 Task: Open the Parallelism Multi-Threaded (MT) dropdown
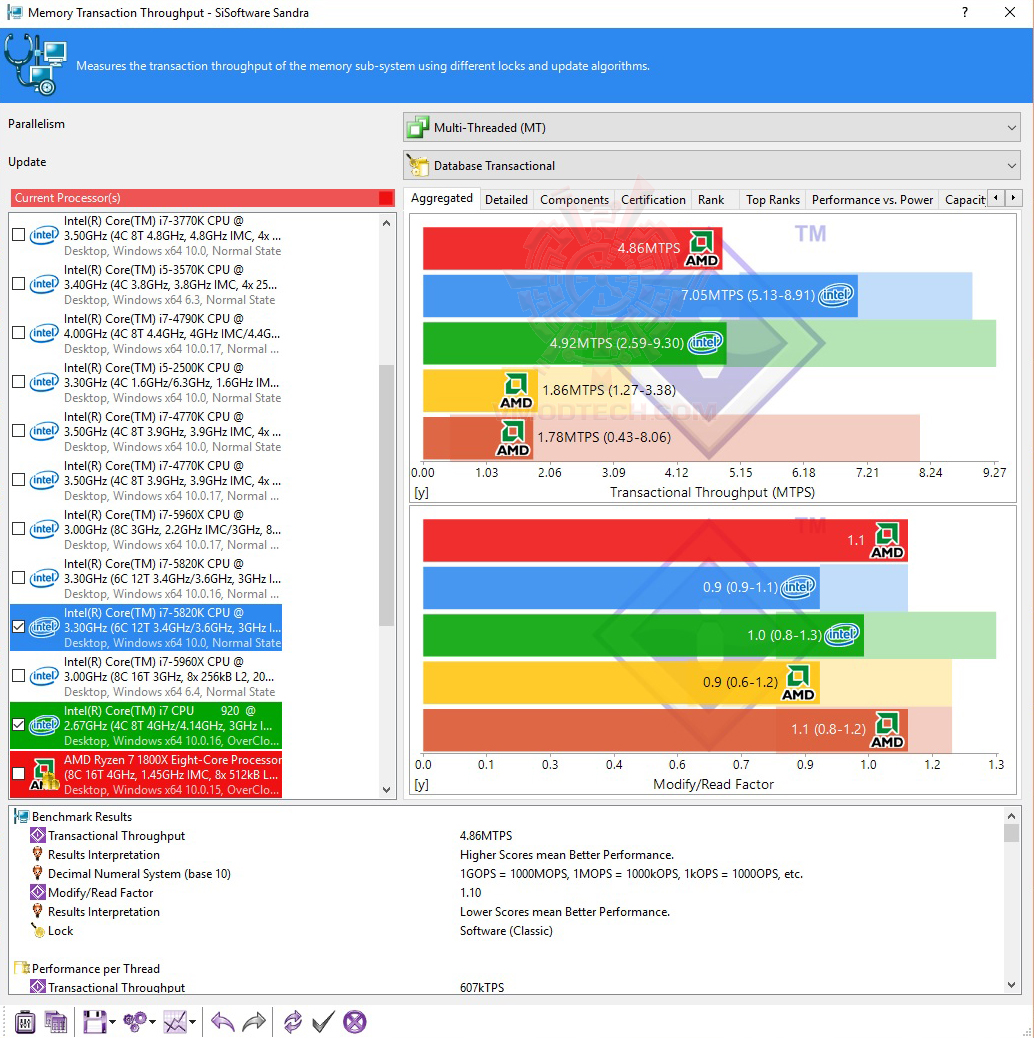[x=712, y=127]
